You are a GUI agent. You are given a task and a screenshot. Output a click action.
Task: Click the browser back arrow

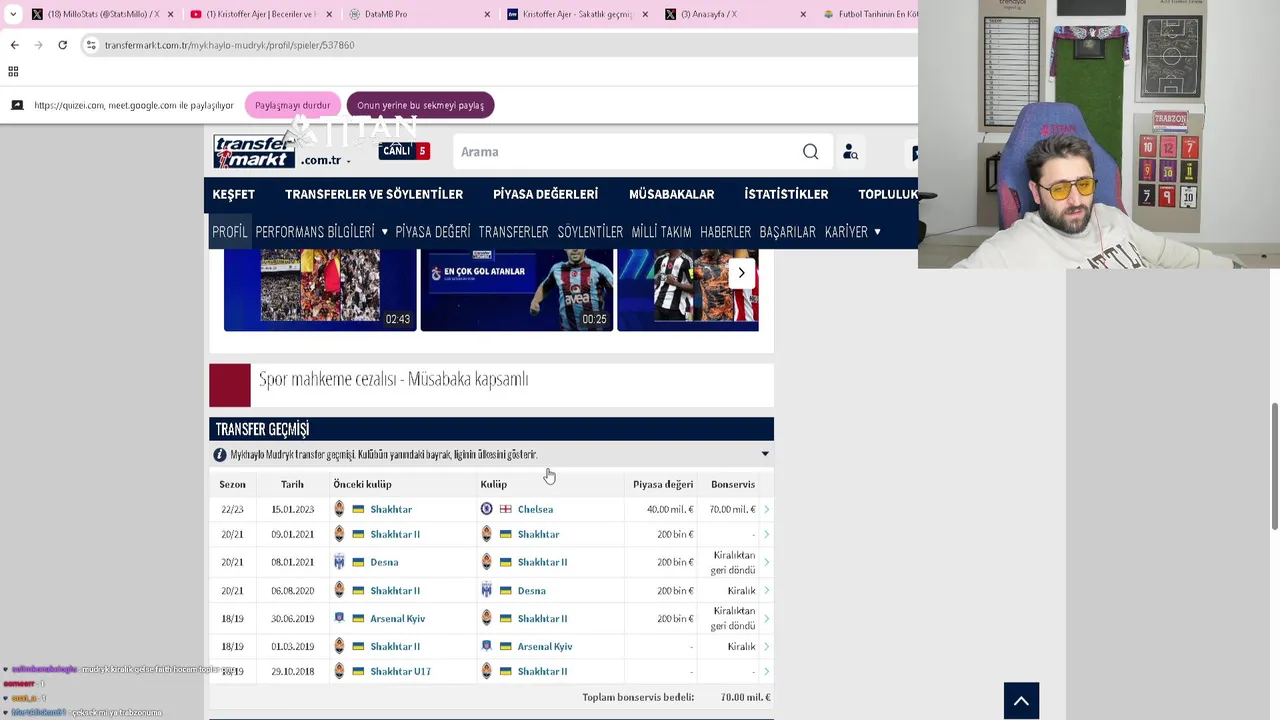tap(14, 45)
